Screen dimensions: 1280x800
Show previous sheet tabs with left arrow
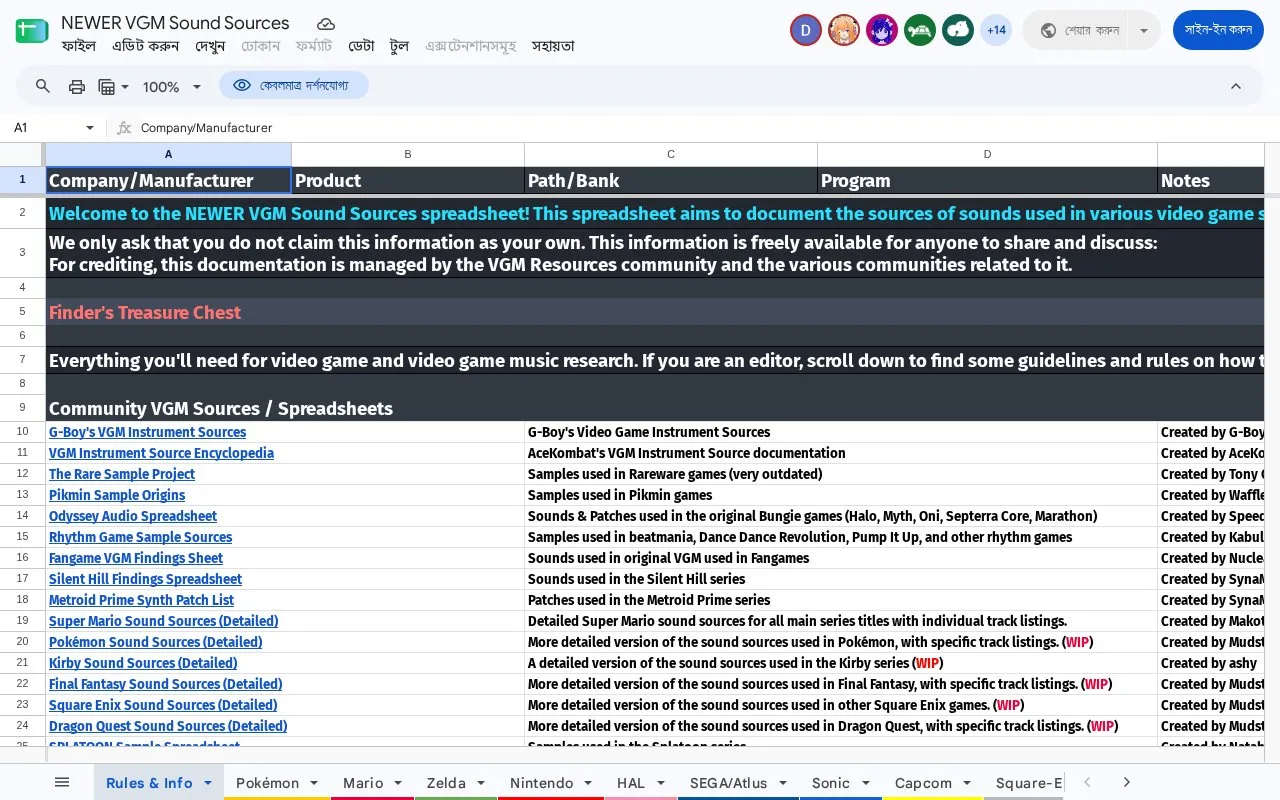tap(1087, 782)
